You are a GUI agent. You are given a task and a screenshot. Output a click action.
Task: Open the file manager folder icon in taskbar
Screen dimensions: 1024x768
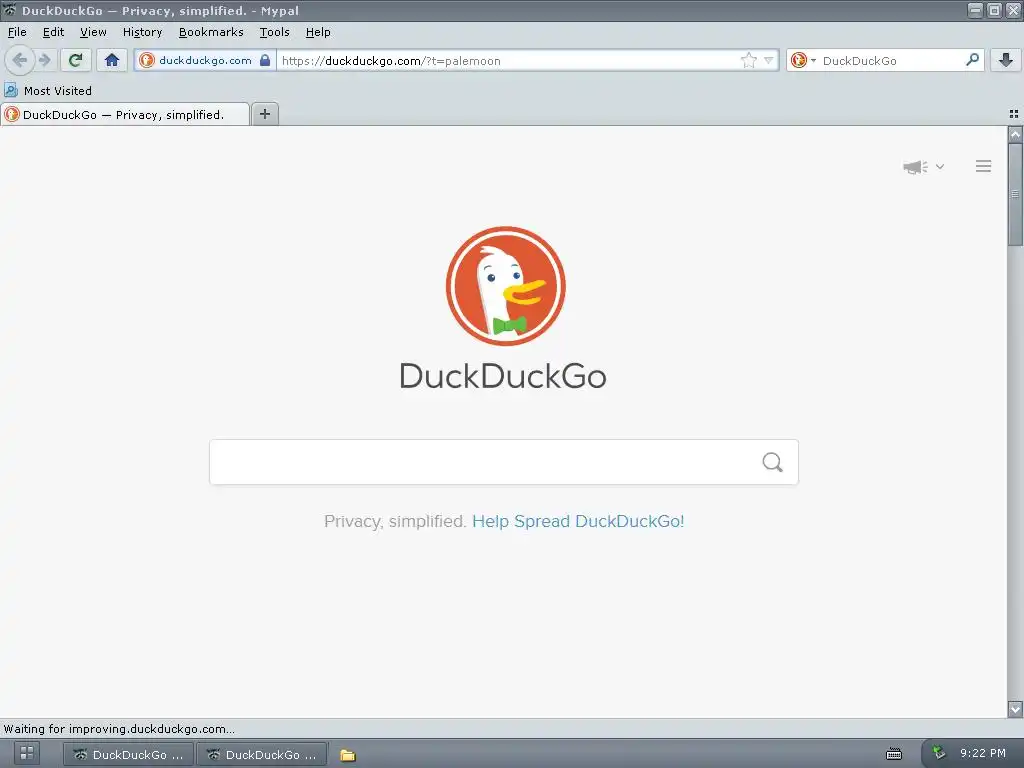[347, 755]
